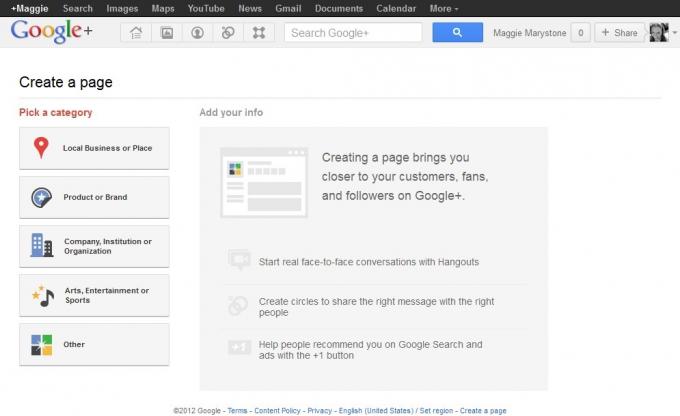The image size is (680, 416).
Task: Click the ©2012 Google footer text
Action: tap(197, 410)
